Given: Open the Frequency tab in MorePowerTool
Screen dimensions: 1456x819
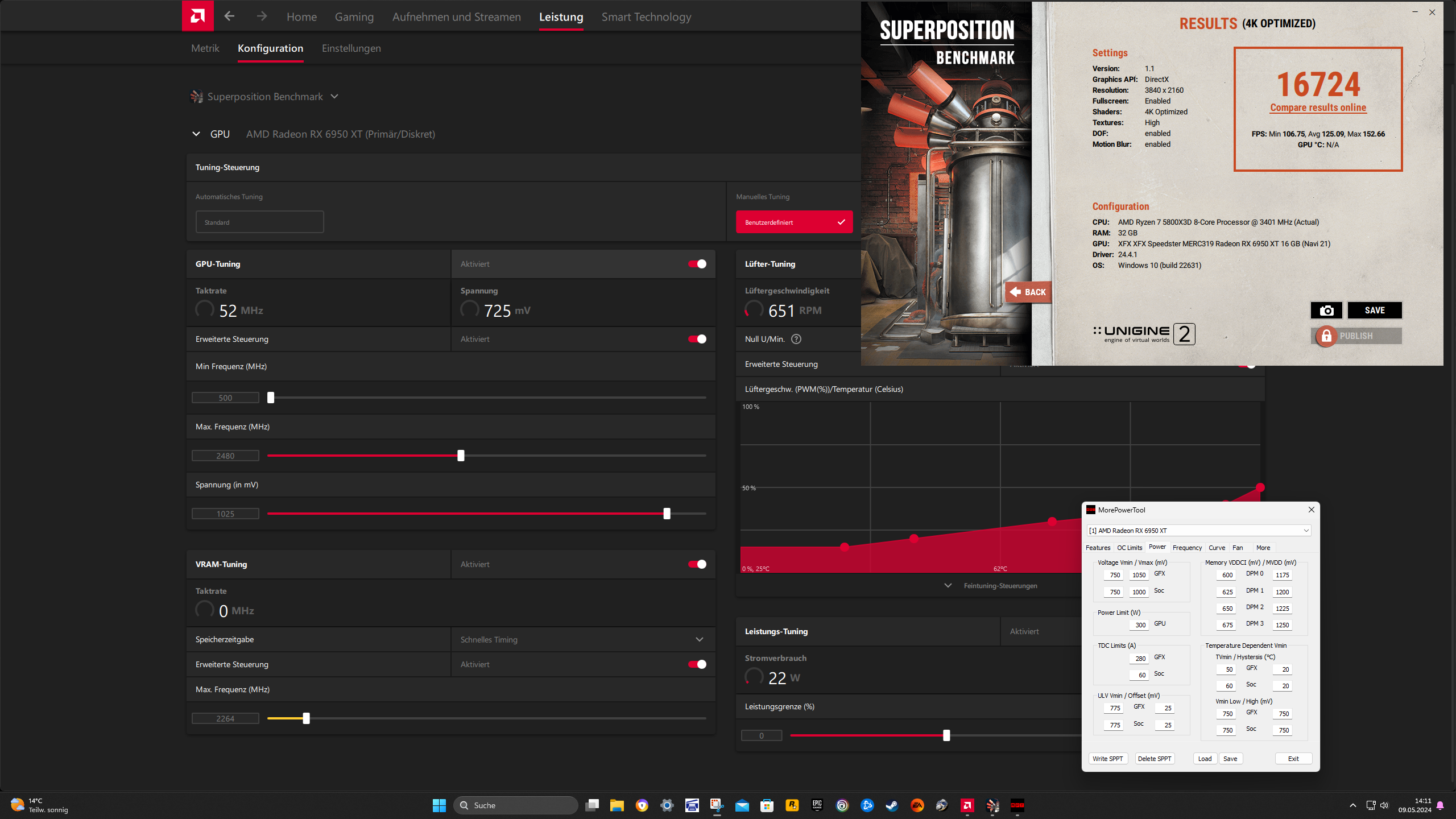Looking at the screenshot, I should (1187, 548).
